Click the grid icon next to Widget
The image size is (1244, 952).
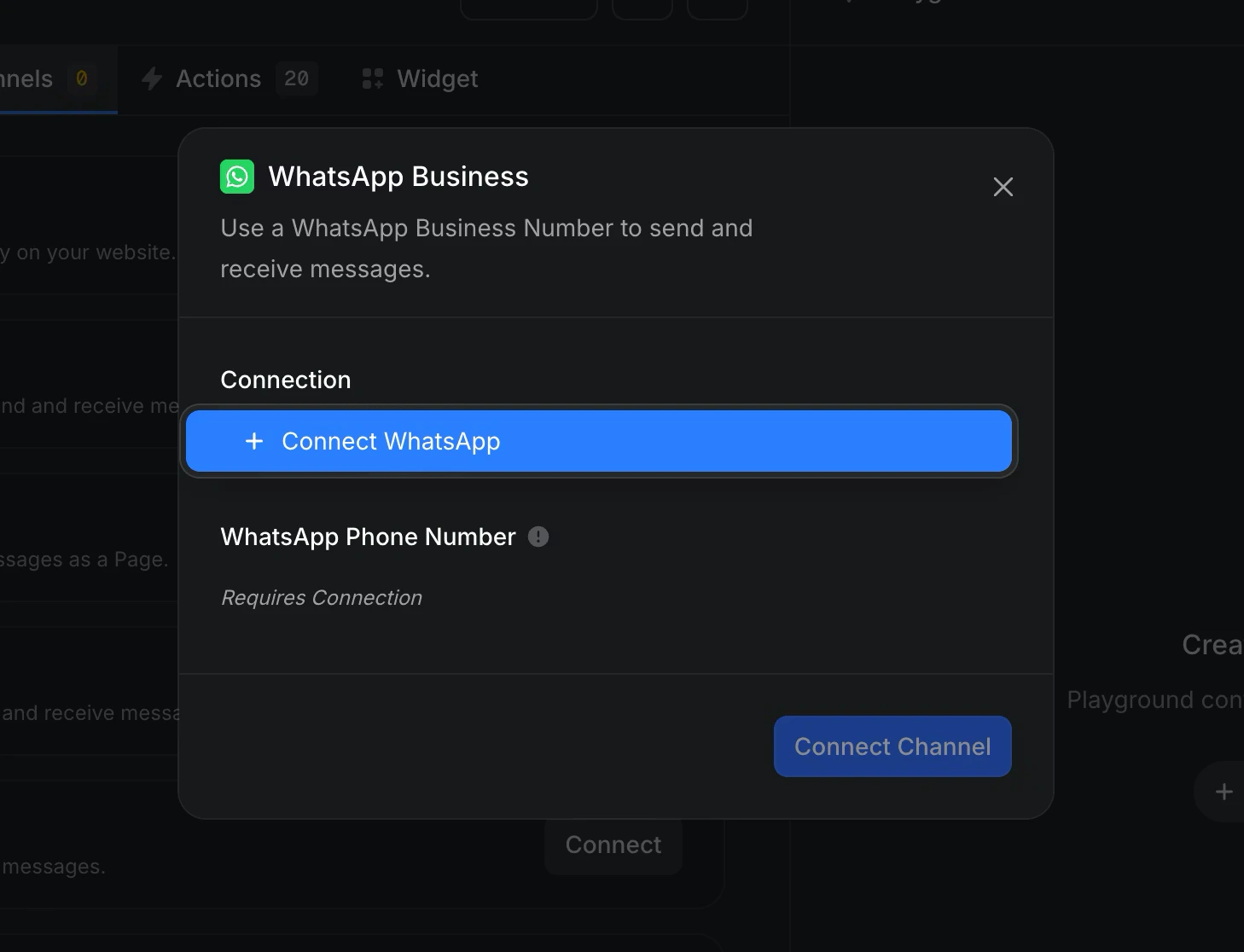371,78
